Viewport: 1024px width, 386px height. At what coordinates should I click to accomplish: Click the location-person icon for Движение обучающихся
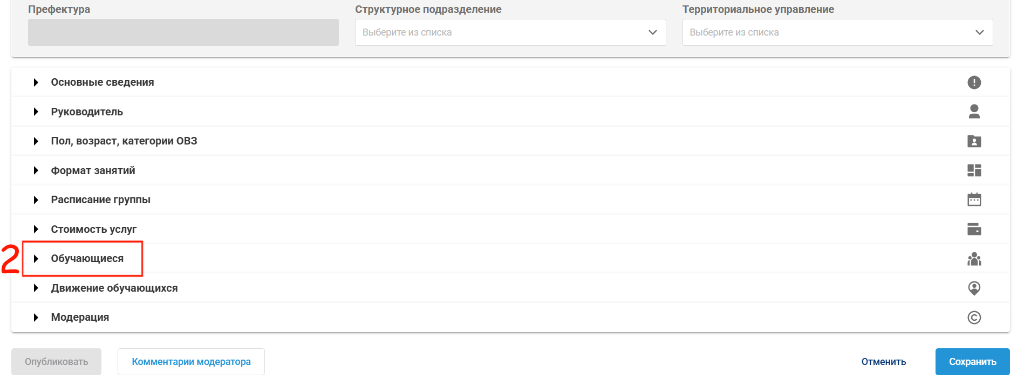pyautogui.click(x=974, y=288)
